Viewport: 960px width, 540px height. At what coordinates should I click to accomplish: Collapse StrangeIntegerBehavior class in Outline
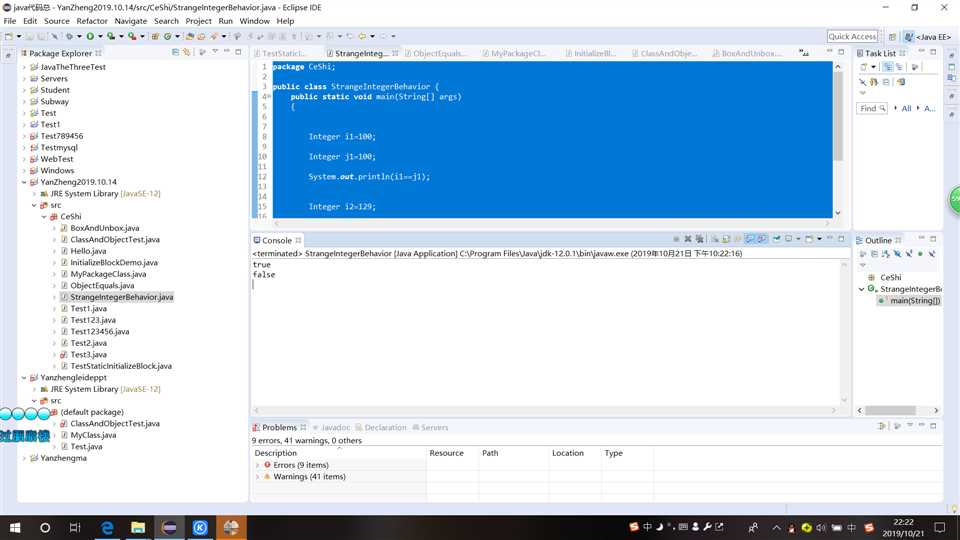(861, 289)
